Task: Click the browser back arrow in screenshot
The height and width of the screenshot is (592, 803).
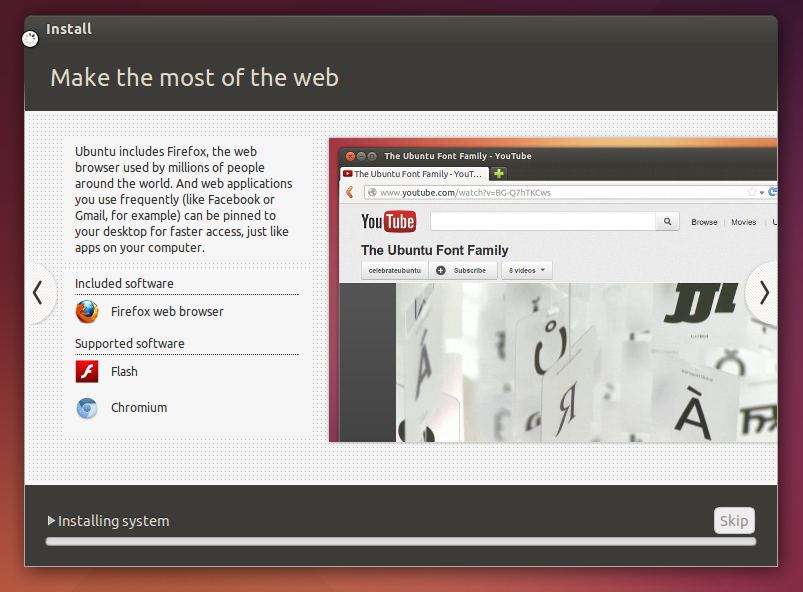Action: (x=350, y=192)
